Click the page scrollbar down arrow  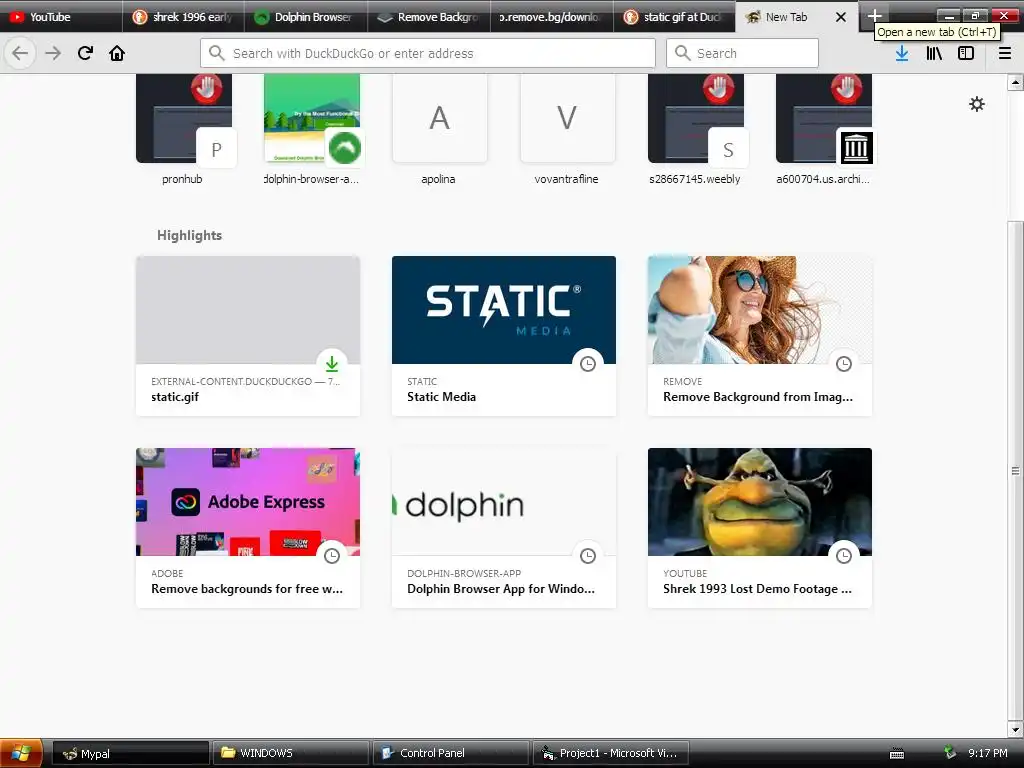pyautogui.click(x=1015, y=729)
